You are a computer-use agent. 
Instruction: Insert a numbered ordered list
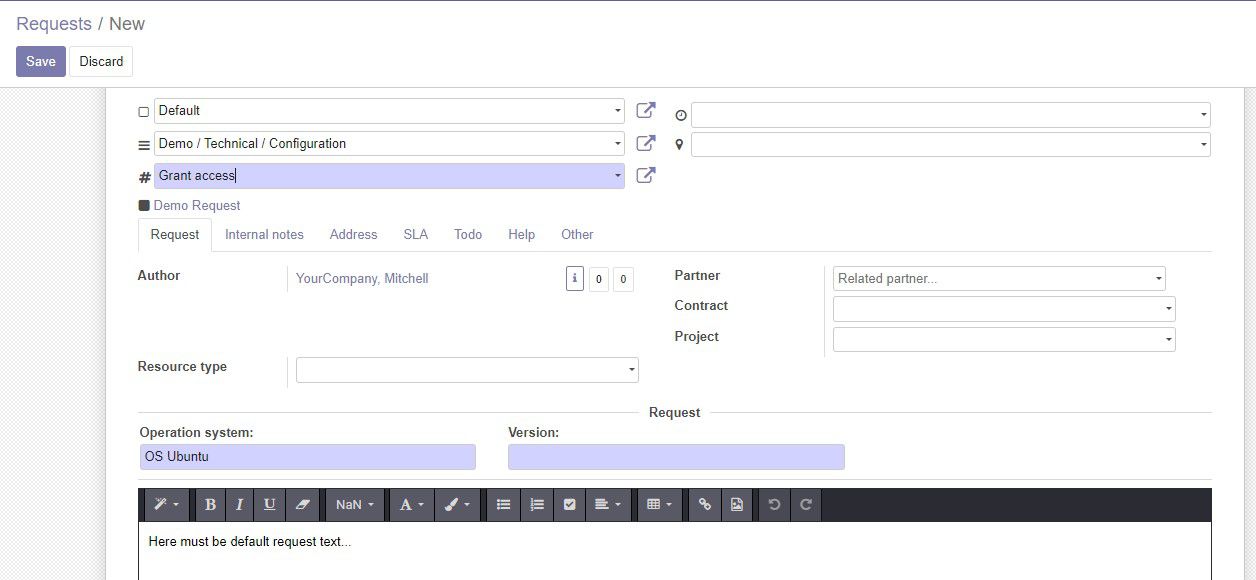[537, 505]
